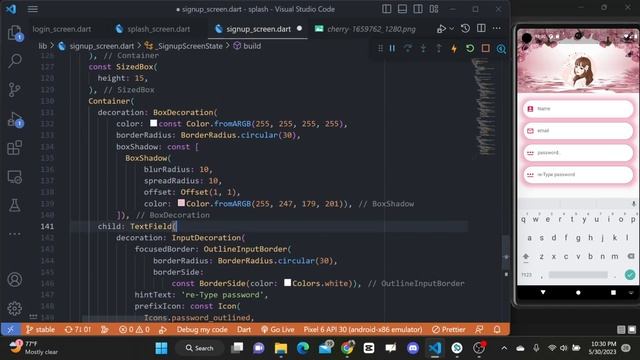Grab the debug toolbar drag handle
This screenshot has height=360, width=640.
tap(380, 49)
